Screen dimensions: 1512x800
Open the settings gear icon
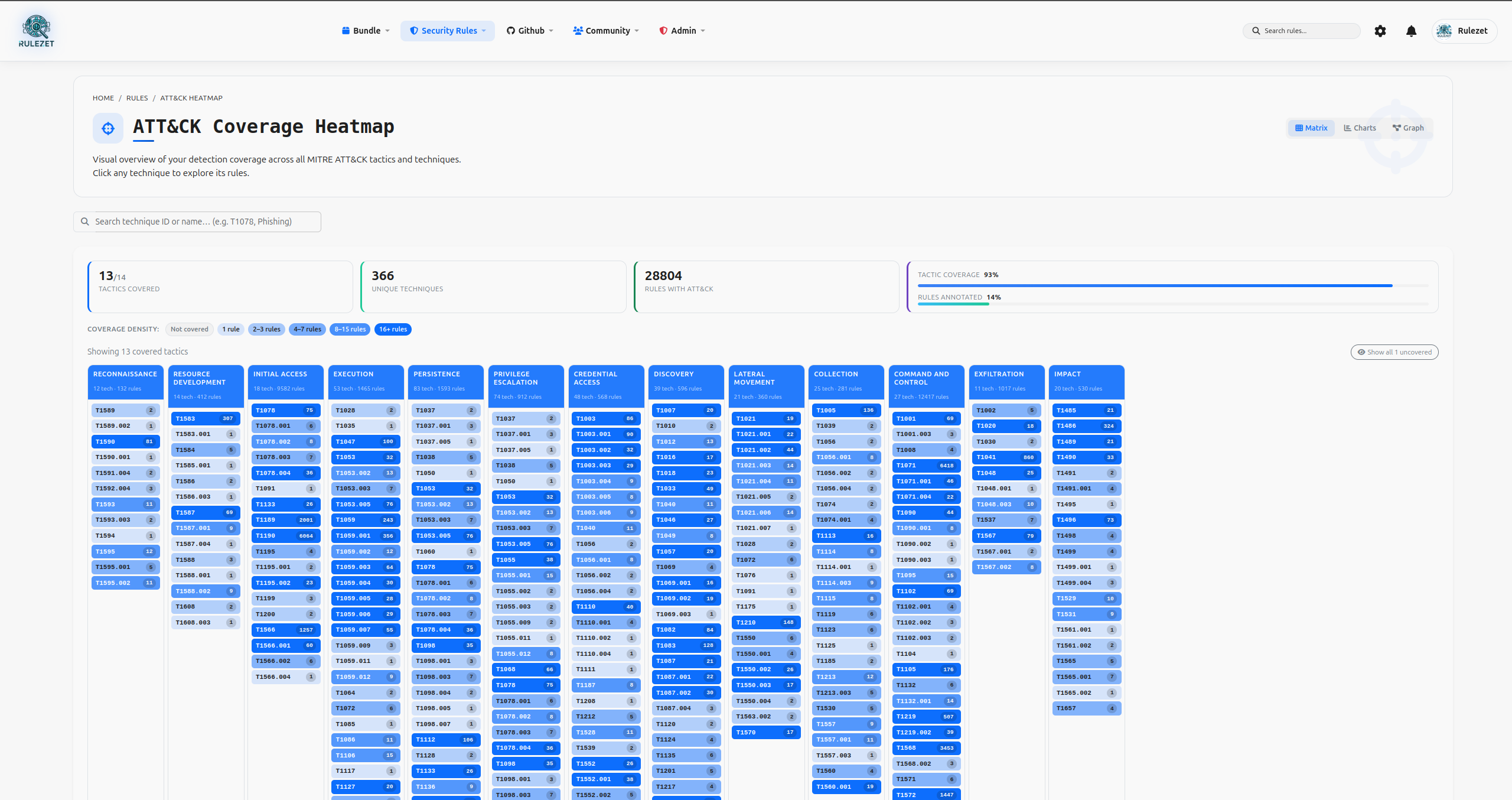tap(1380, 31)
